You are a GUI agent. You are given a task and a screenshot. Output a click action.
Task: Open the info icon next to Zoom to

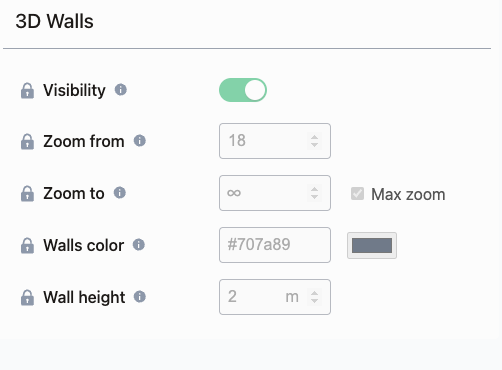click(120, 192)
